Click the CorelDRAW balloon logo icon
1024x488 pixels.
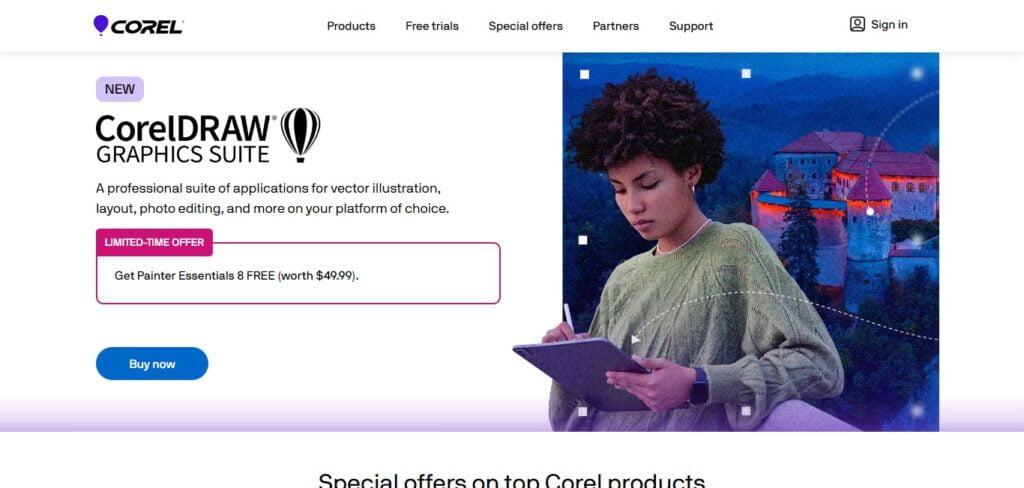(x=300, y=135)
